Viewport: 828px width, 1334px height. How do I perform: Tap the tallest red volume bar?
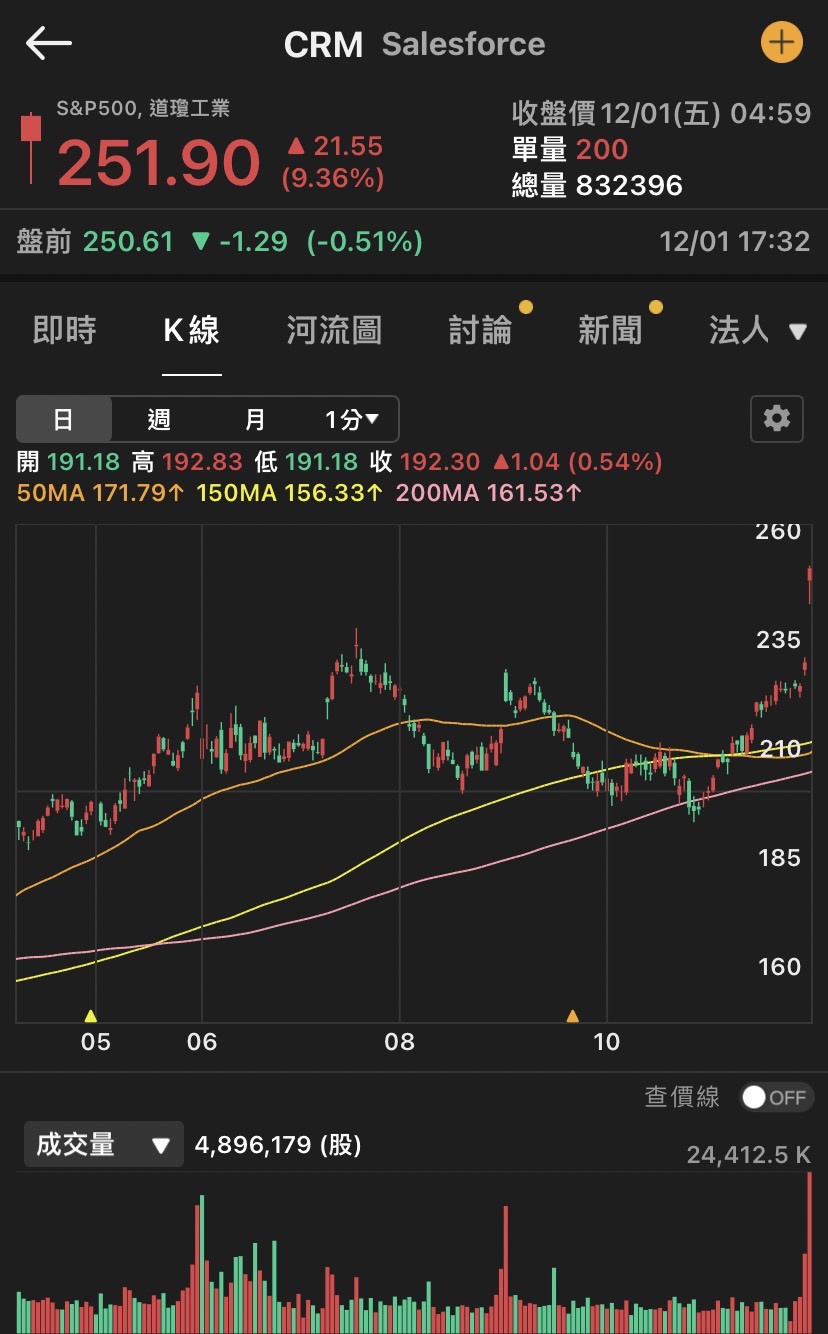click(x=809, y=1251)
